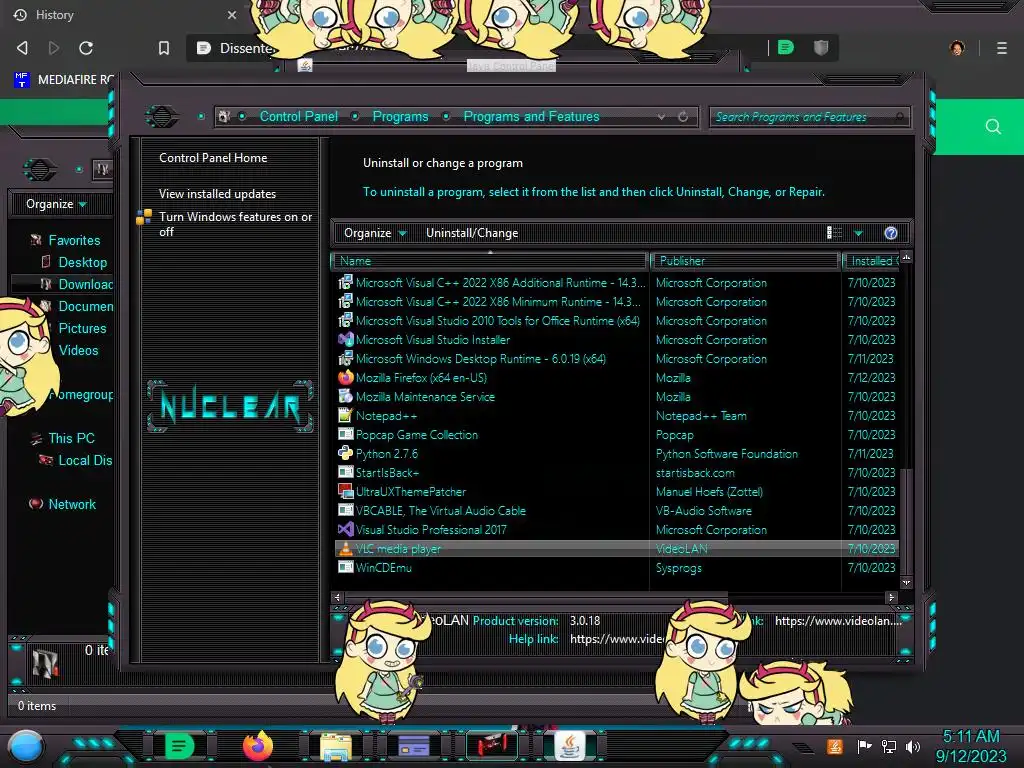Click the horizontal scrollbar right arrow
This screenshot has height=768, width=1024.
pyautogui.click(x=891, y=597)
